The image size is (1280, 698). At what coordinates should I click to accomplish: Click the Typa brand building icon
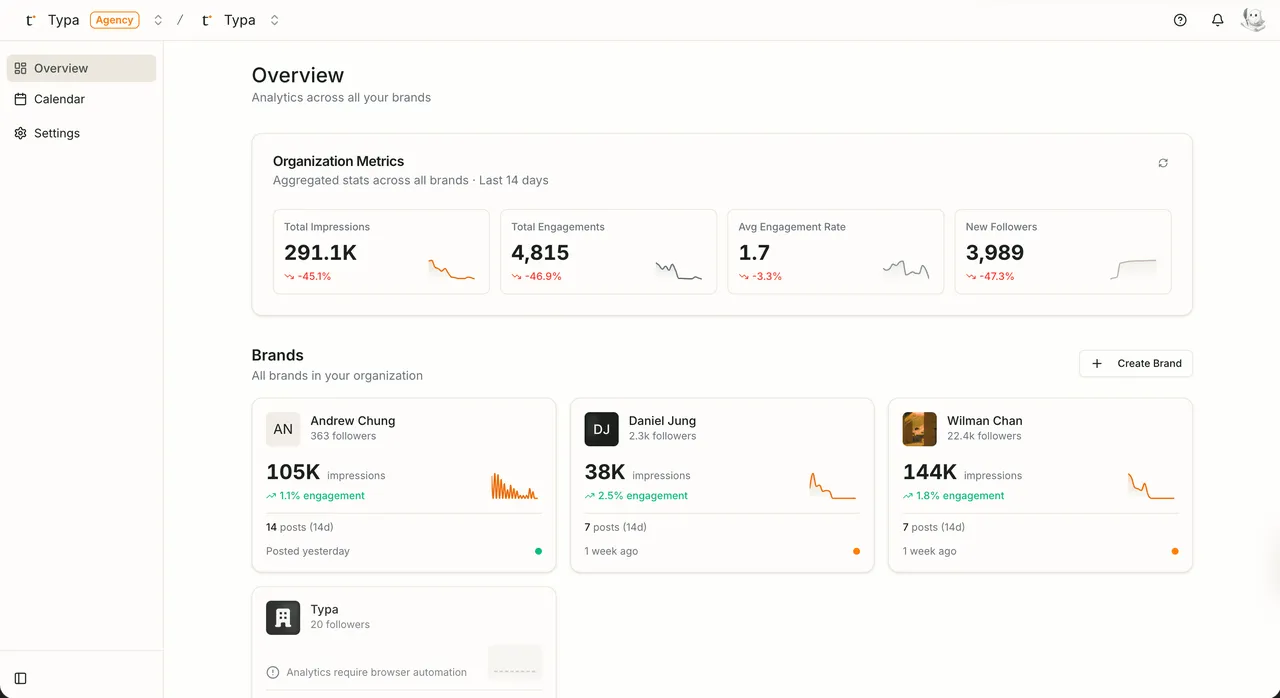click(283, 617)
